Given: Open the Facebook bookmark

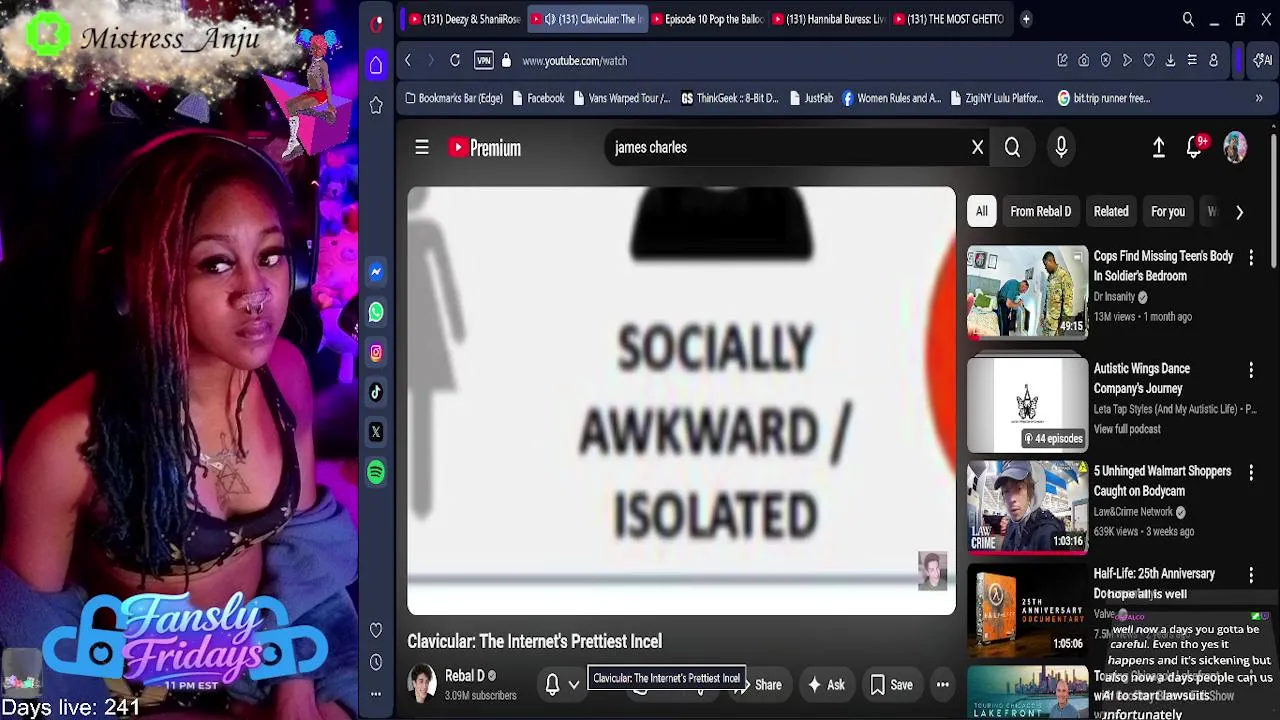Looking at the screenshot, I should 538,98.
